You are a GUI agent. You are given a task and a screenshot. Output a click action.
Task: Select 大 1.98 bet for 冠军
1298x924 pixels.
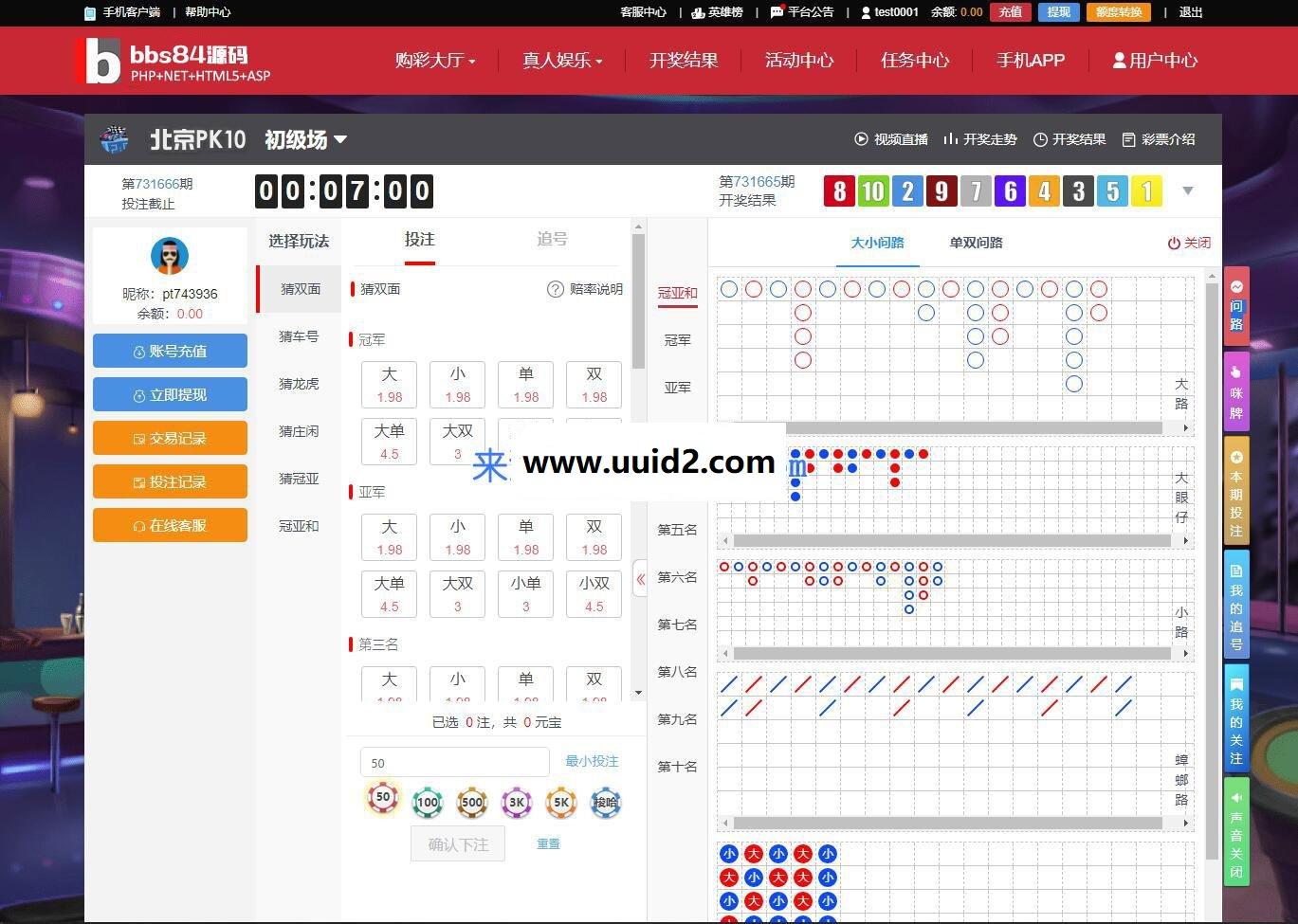coord(389,384)
